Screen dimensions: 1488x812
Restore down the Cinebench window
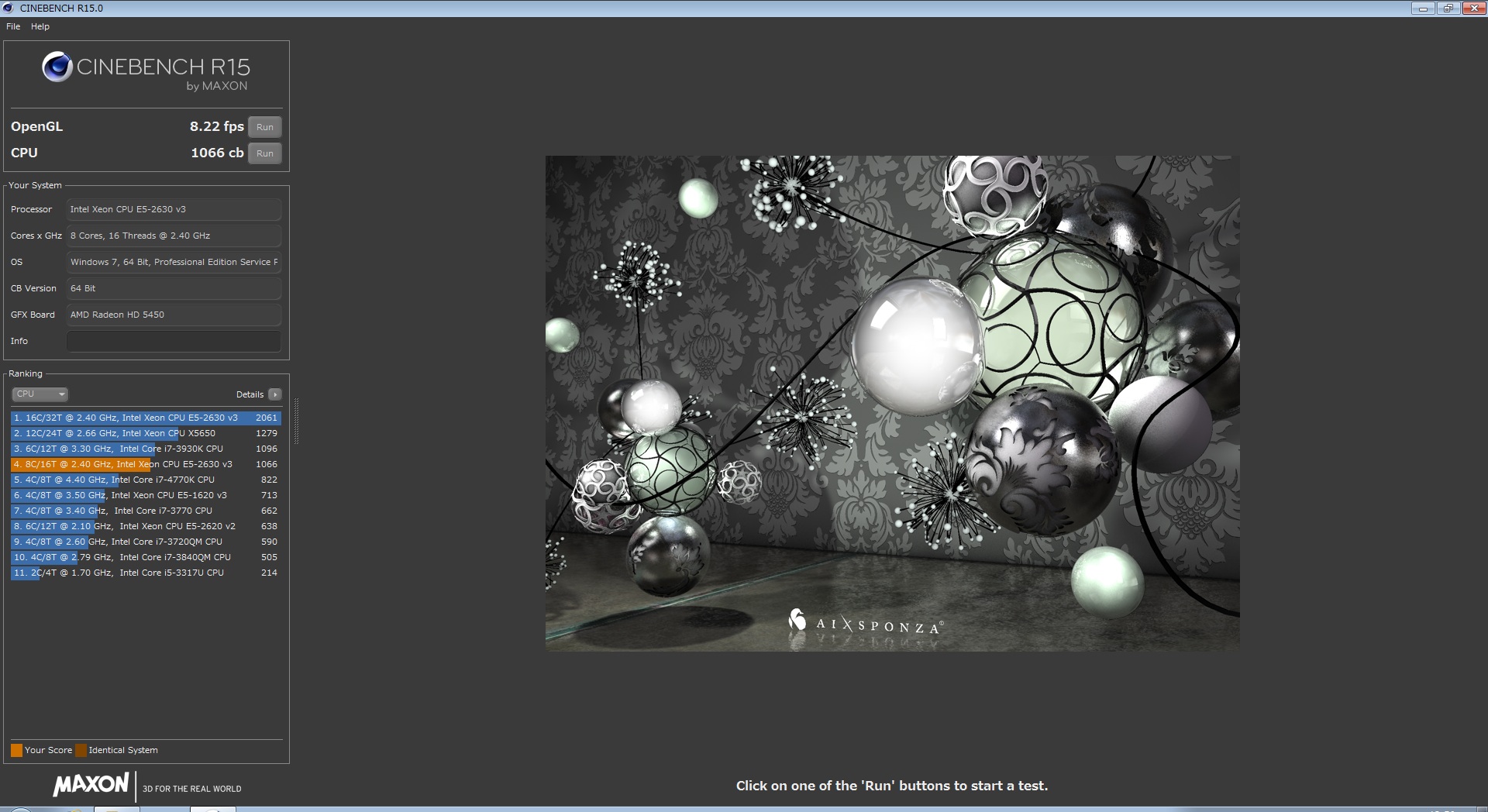pos(1447,9)
